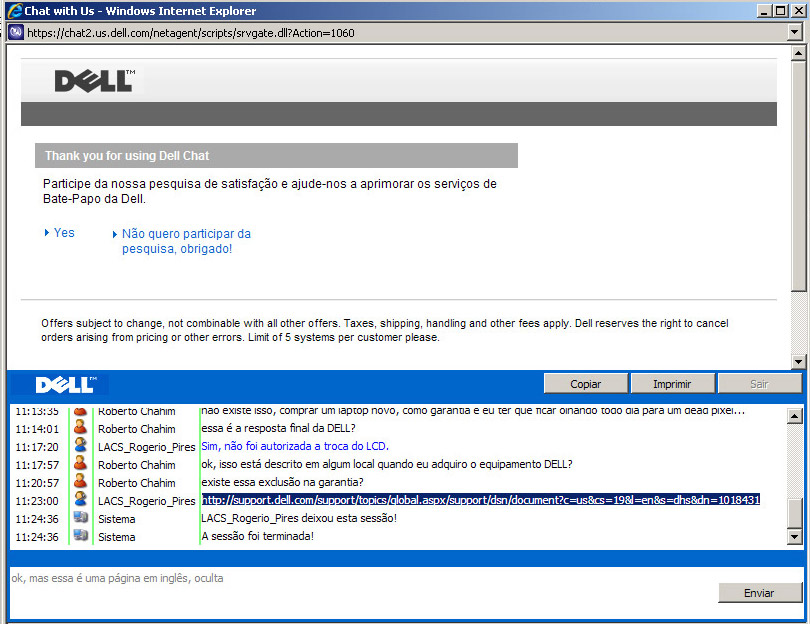This screenshot has height=624, width=810.
Task: Click the 11:20:57 timestamp
Action: [x=37, y=483]
